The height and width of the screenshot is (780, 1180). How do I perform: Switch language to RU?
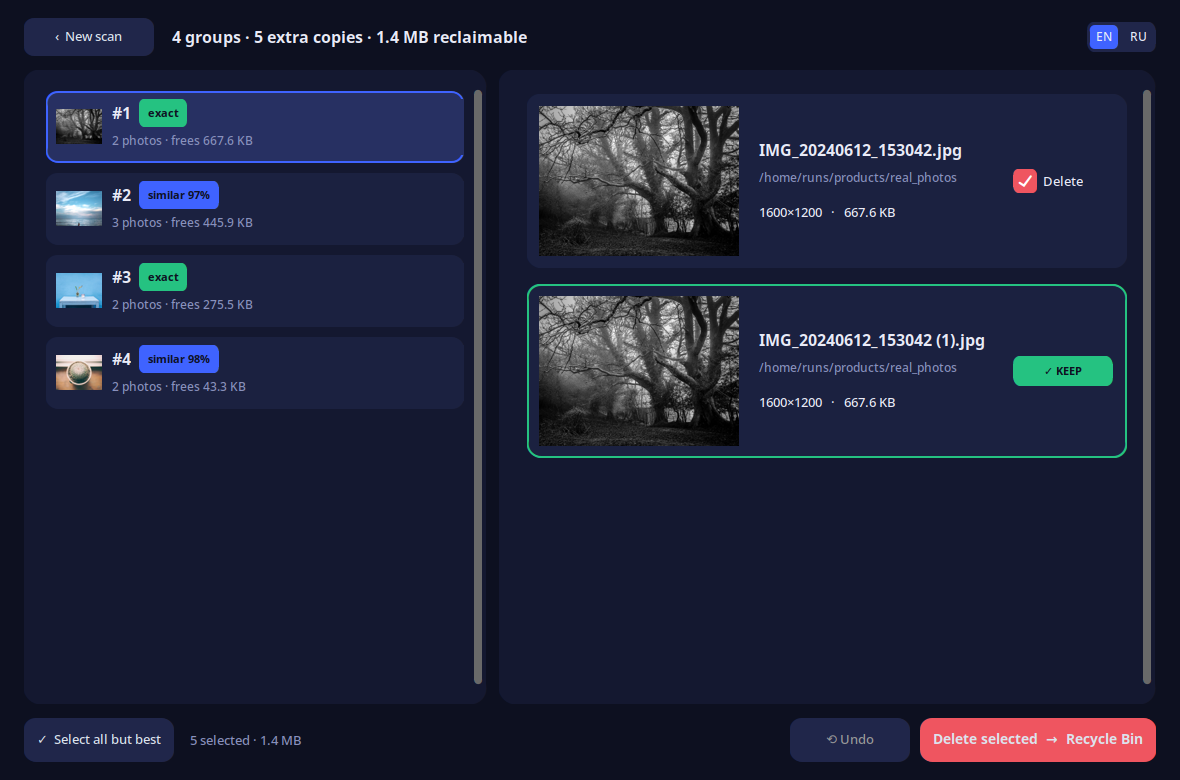click(1138, 37)
